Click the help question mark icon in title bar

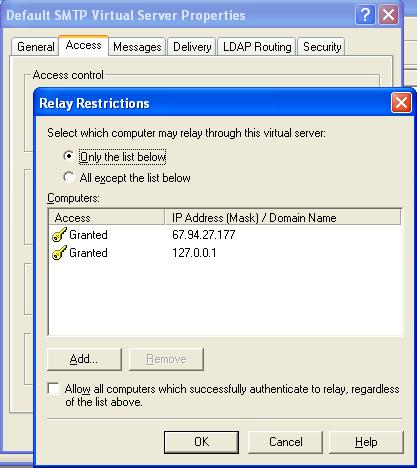coord(365,15)
